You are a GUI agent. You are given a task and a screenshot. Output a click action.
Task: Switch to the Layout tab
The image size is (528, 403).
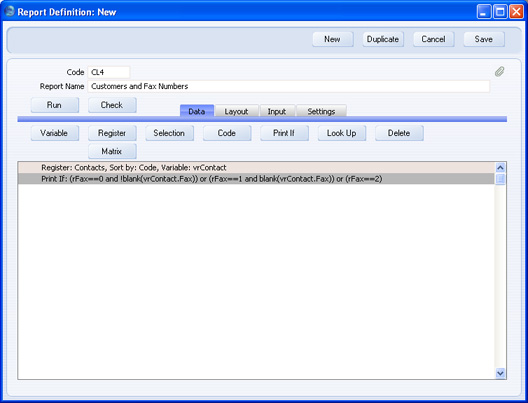click(x=236, y=111)
